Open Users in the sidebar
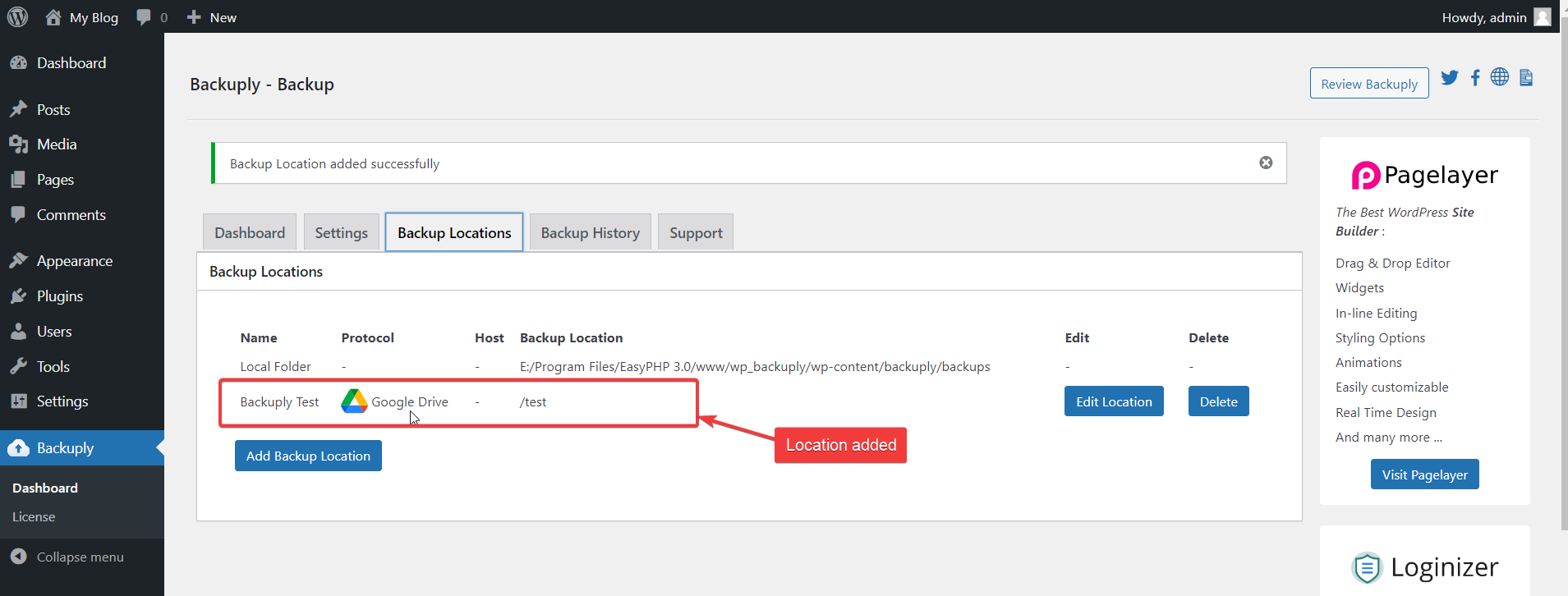This screenshot has height=596, width=1568. tap(82, 332)
